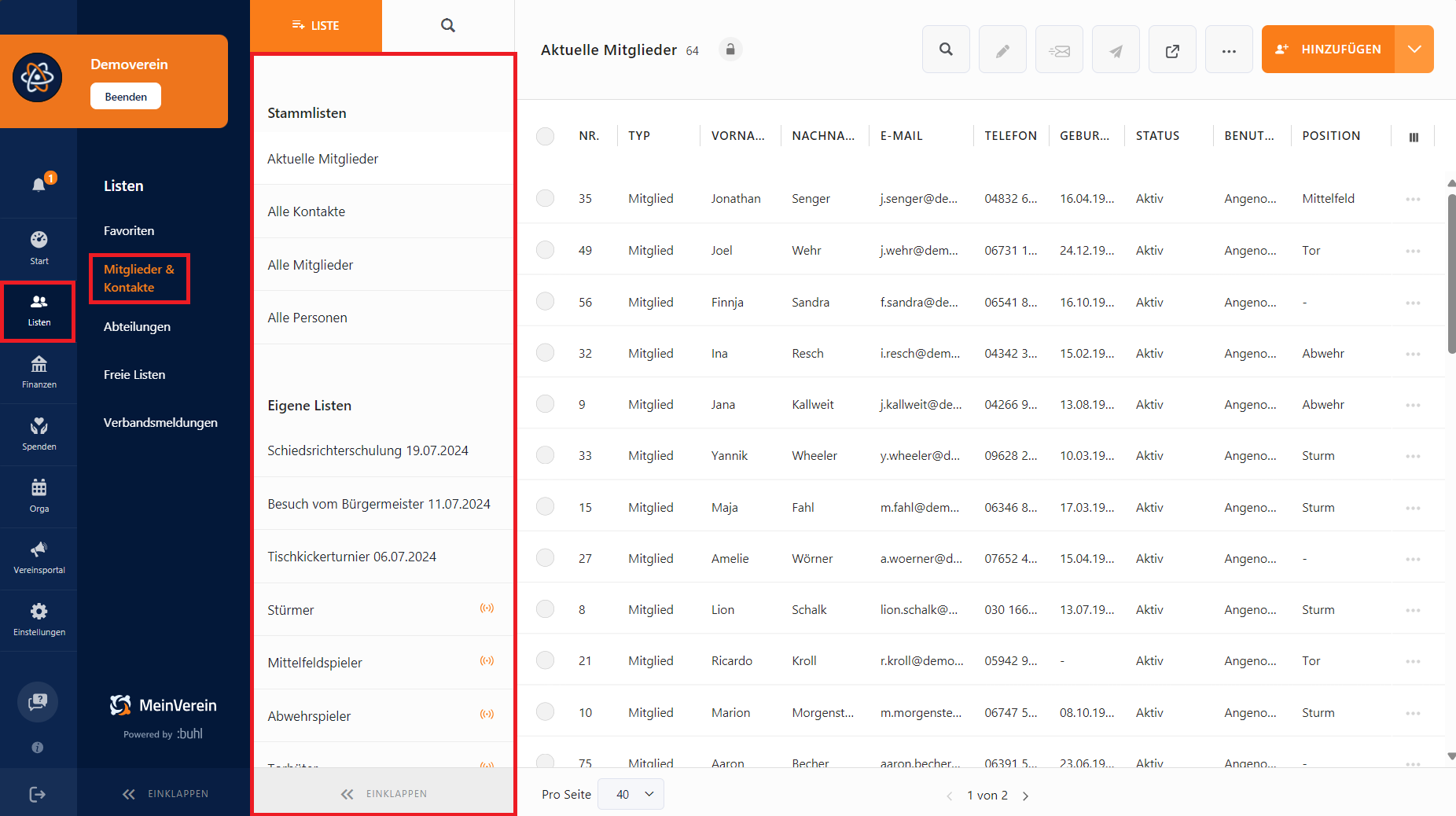Open the Orga calendar section
The height and width of the screenshot is (816, 1456).
(x=39, y=496)
